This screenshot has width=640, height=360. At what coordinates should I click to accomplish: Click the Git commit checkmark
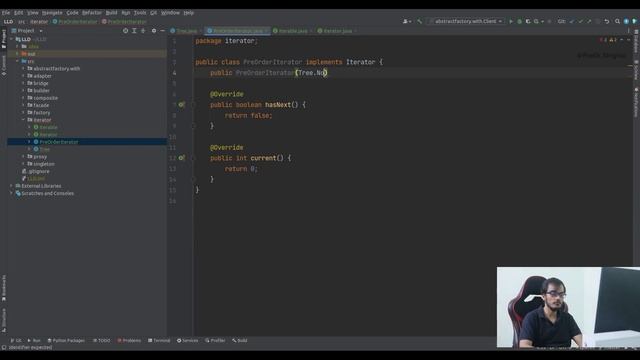[580, 21]
